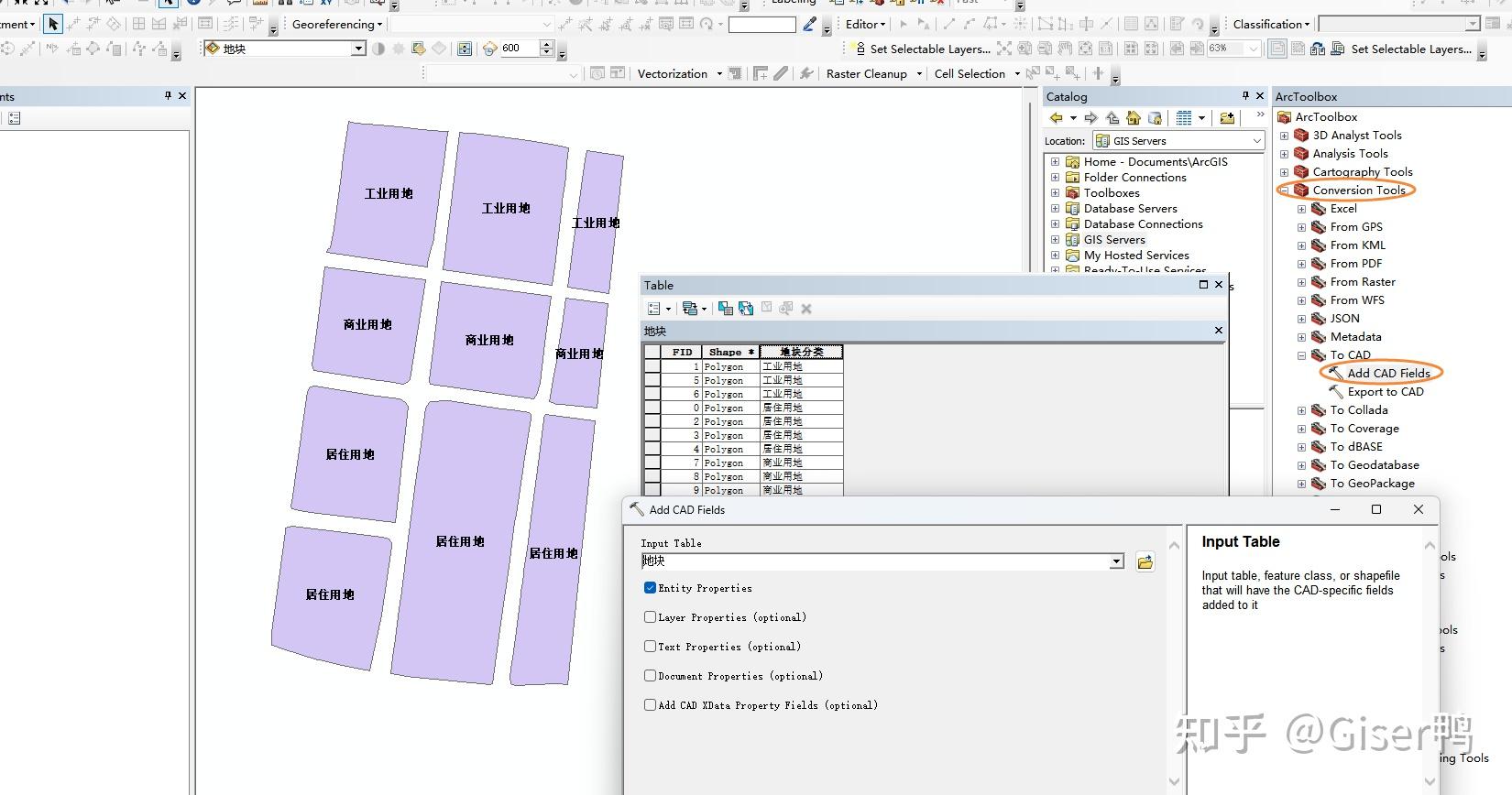Open the Input Table dropdown in Add CAD Fields
1512x795 pixels.
[1116, 561]
